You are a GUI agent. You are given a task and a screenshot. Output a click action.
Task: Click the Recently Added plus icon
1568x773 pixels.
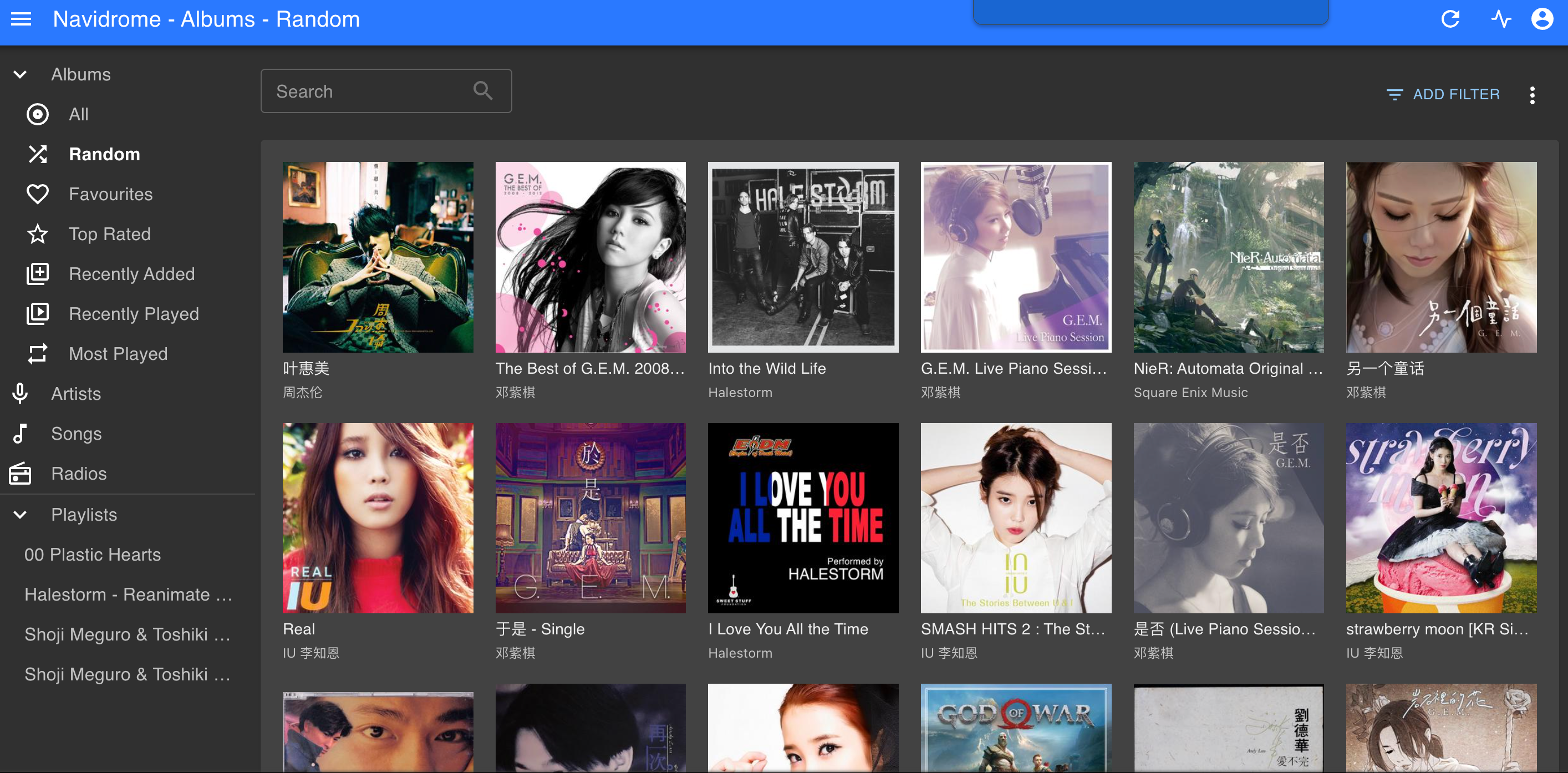tap(38, 274)
